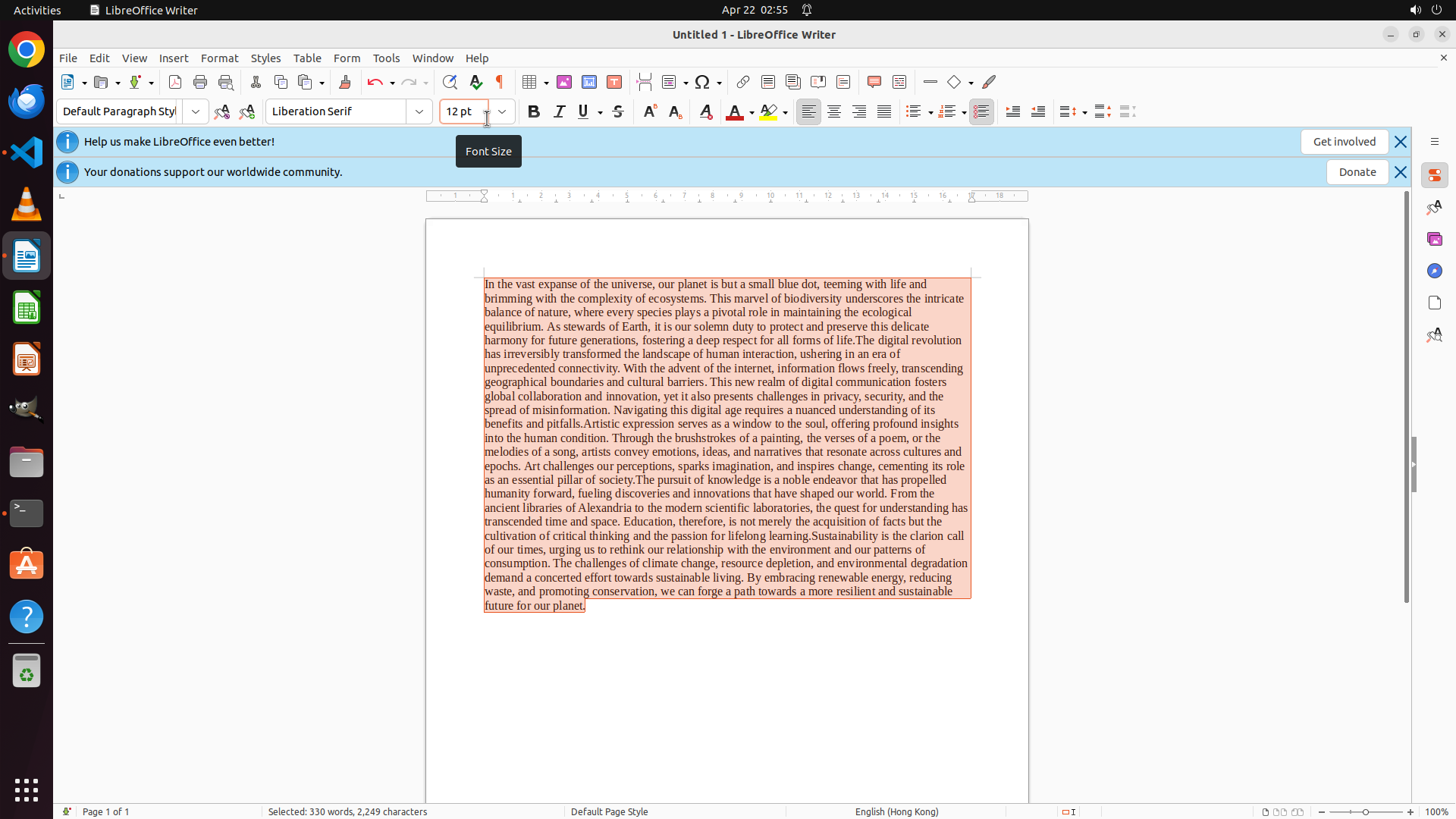Expand the Font Name dropdown
This screenshot has height=819, width=1456.
[x=419, y=111]
